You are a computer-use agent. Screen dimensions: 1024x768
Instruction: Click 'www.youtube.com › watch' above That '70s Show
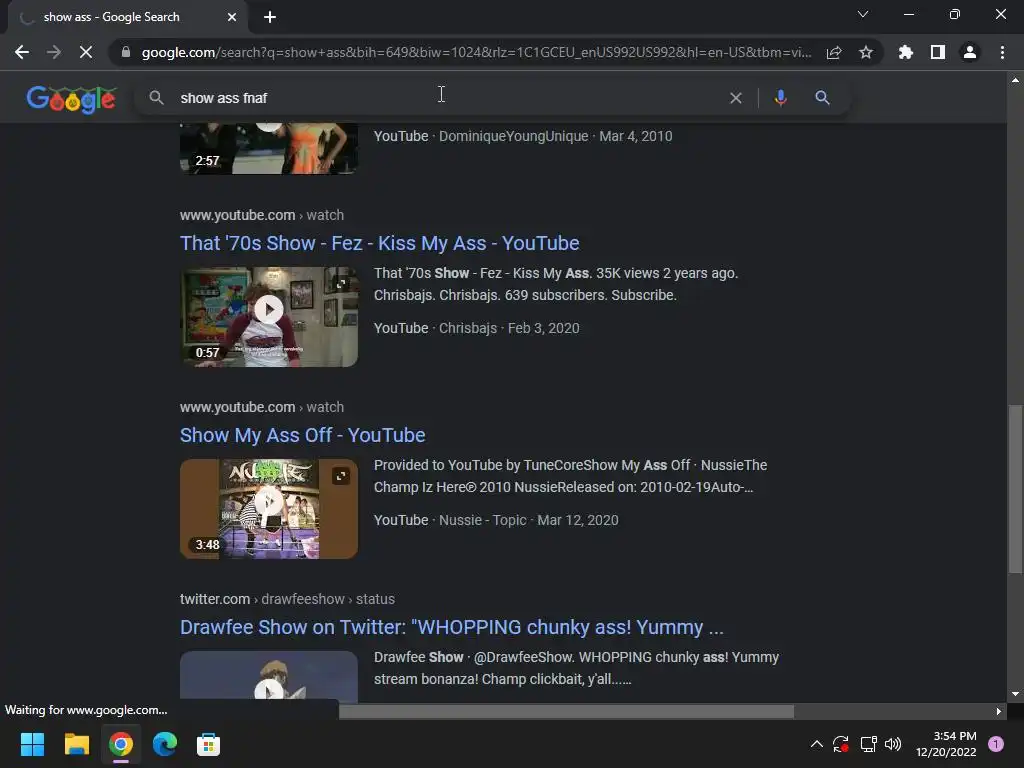(262, 215)
